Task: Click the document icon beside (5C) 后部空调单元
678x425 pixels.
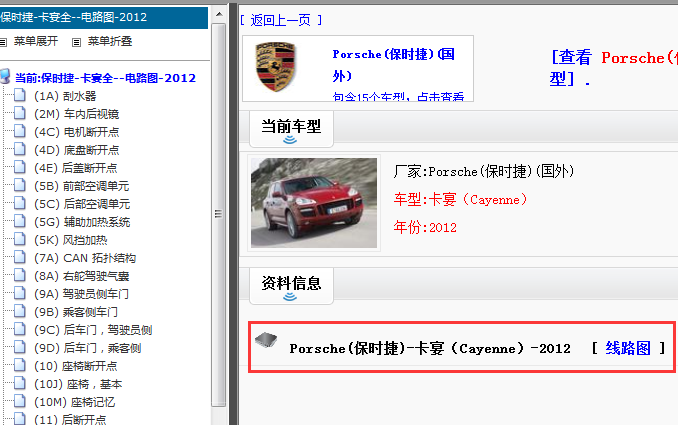Action: tap(19, 203)
